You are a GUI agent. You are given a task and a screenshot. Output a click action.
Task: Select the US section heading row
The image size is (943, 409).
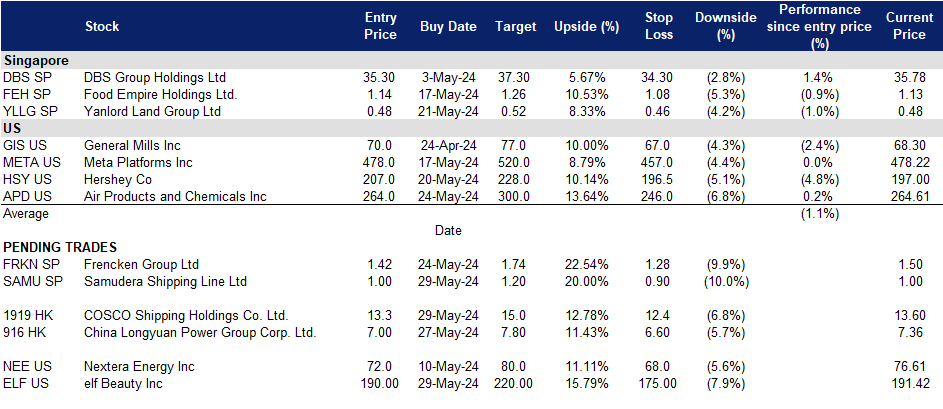13,128
